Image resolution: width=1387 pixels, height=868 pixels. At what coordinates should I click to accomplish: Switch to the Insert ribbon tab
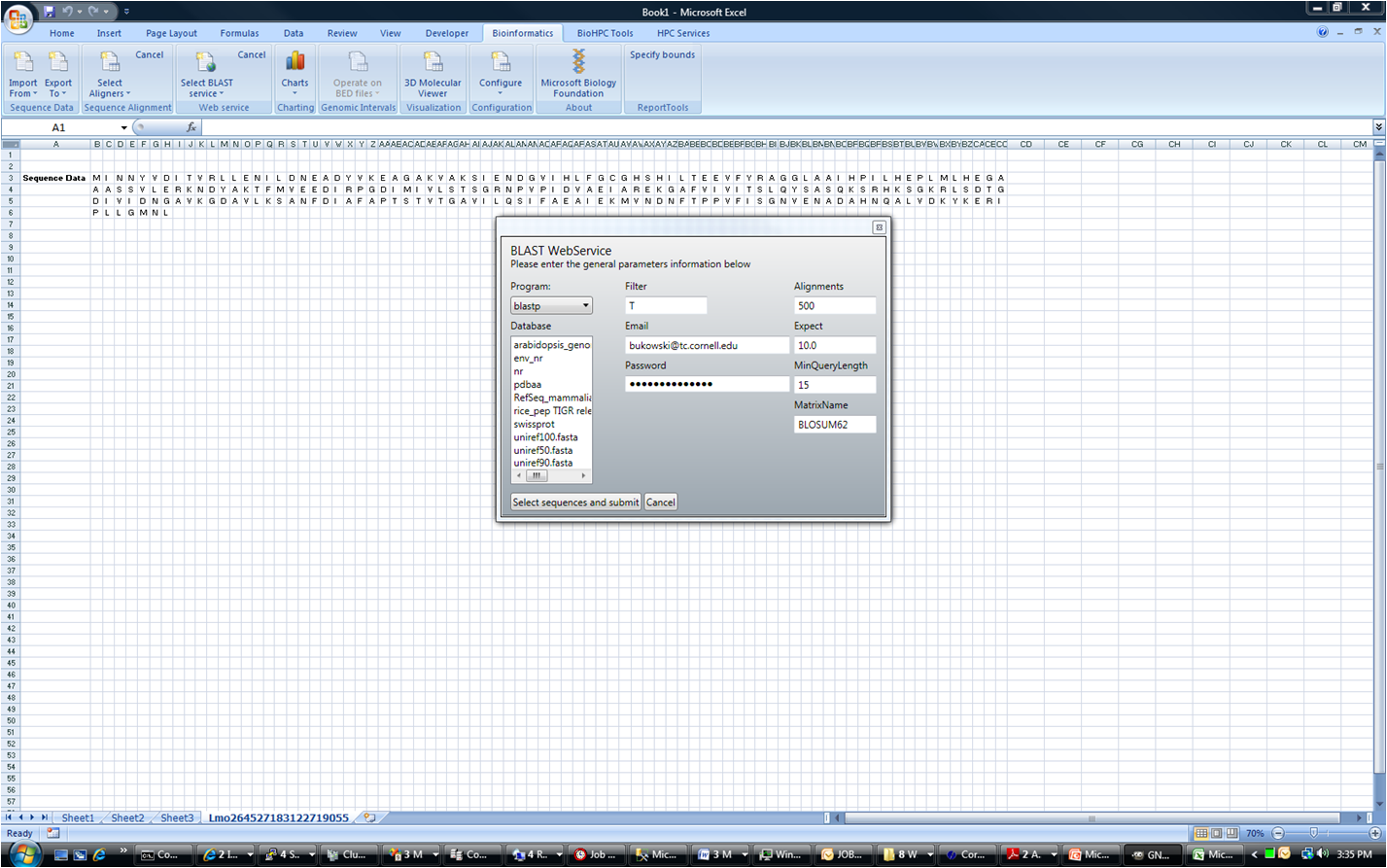pyautogui.click(x=109, y=33)
